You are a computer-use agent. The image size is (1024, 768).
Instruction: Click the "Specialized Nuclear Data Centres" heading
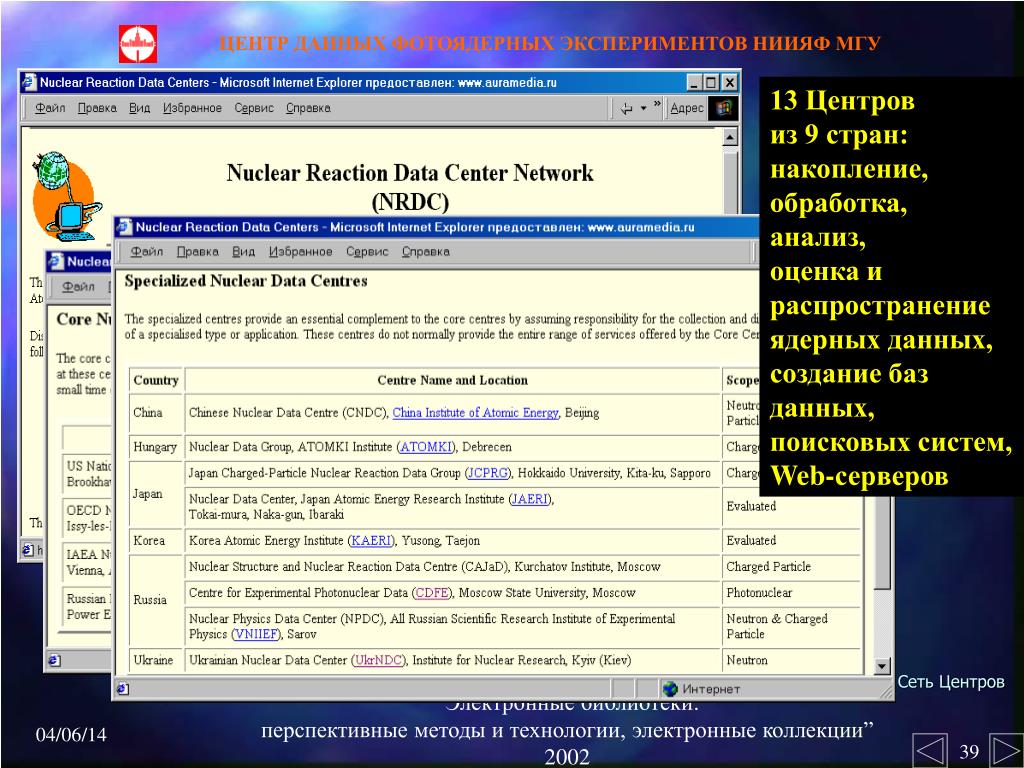(246, 281)
